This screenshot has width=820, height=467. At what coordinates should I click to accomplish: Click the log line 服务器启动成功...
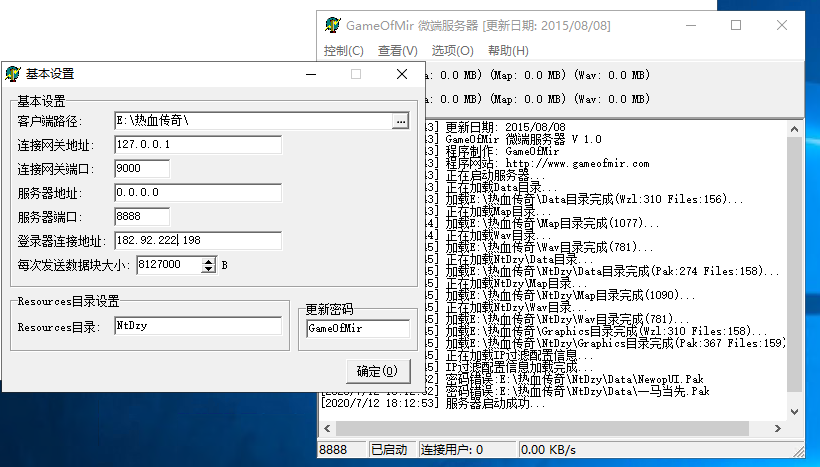tap(434, 403)
